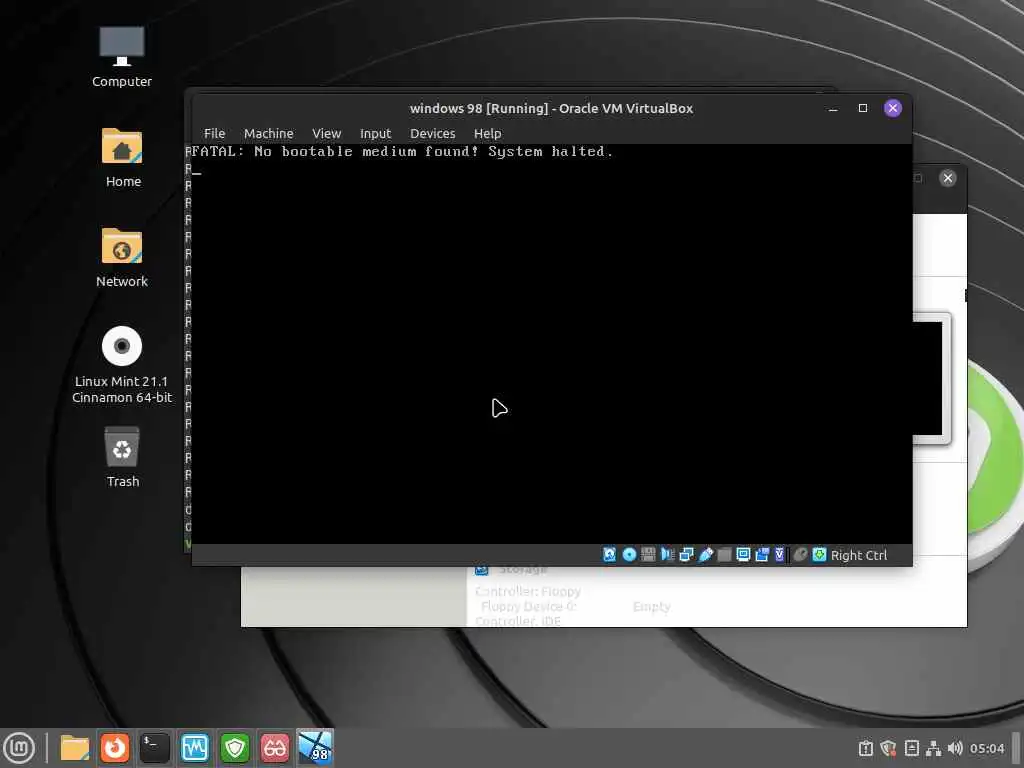Open the Machine menu
This screenshot has width=1024, height=768.
click(x=268, y=133)
